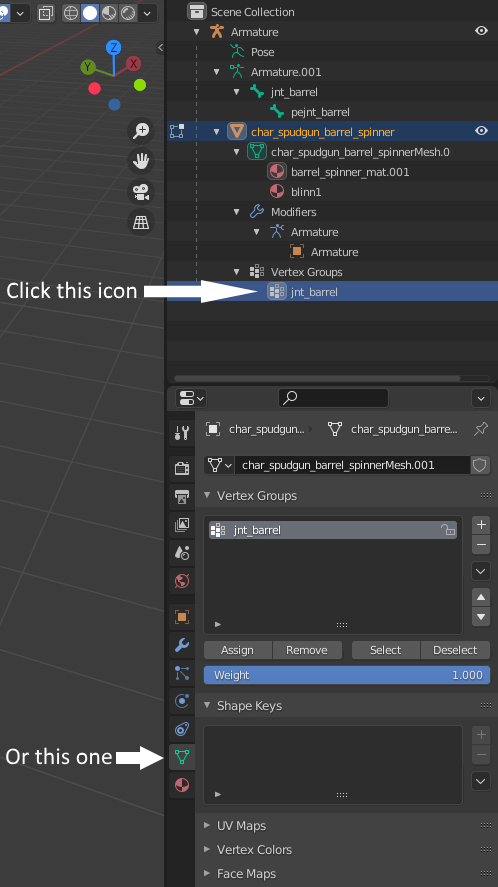Select wireframe viewport shading

tap(71, 13)
